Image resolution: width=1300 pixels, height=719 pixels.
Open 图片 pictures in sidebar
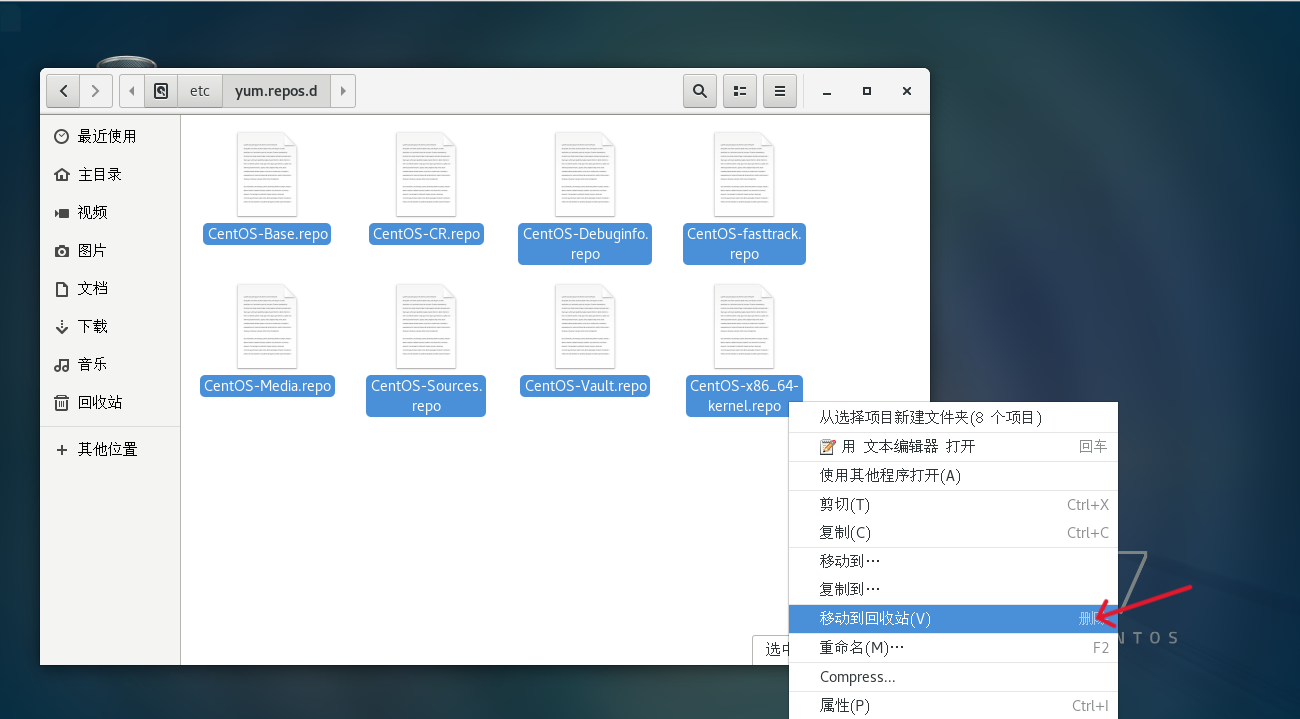[110, 250]
